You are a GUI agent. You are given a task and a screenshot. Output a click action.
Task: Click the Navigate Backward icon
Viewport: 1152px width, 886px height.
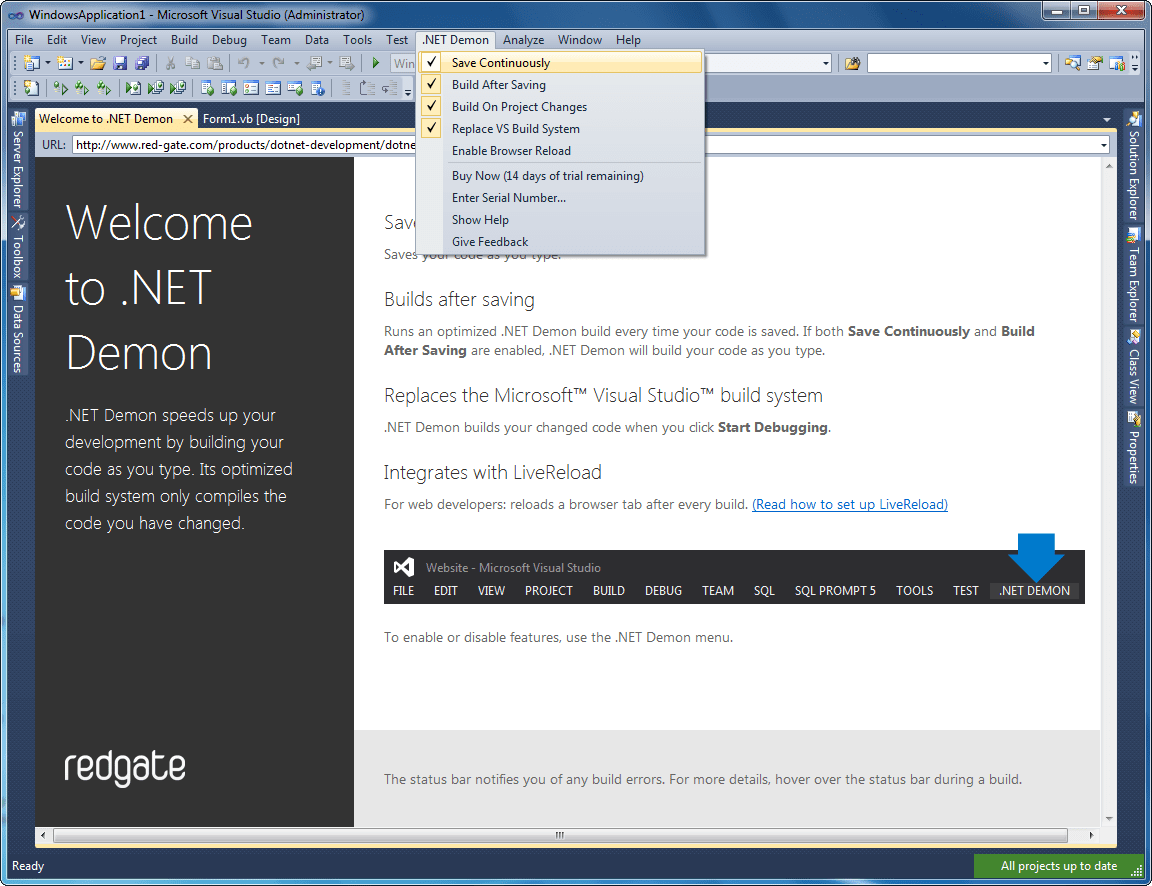point(314,63)
